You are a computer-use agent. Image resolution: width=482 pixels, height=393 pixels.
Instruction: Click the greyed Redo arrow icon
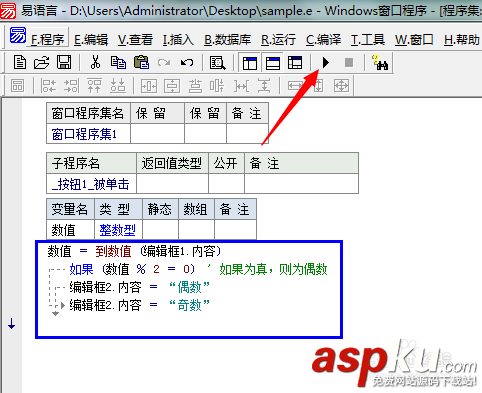coord(164,62)
